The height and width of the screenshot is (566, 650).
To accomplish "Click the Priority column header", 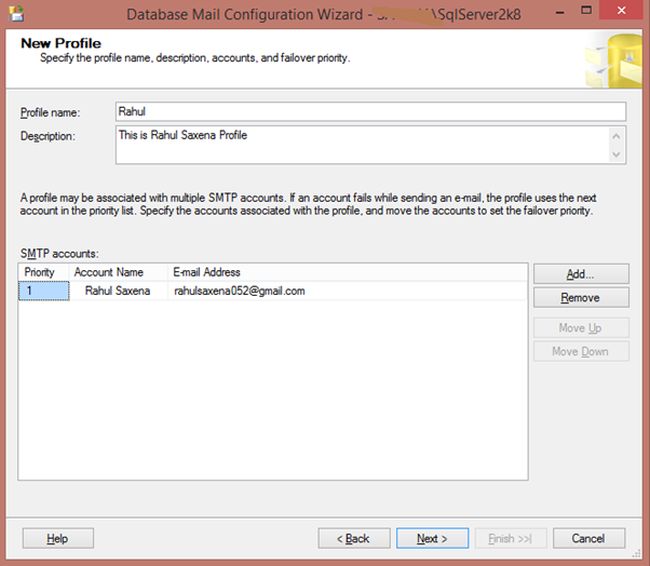I will coord(44,272).
